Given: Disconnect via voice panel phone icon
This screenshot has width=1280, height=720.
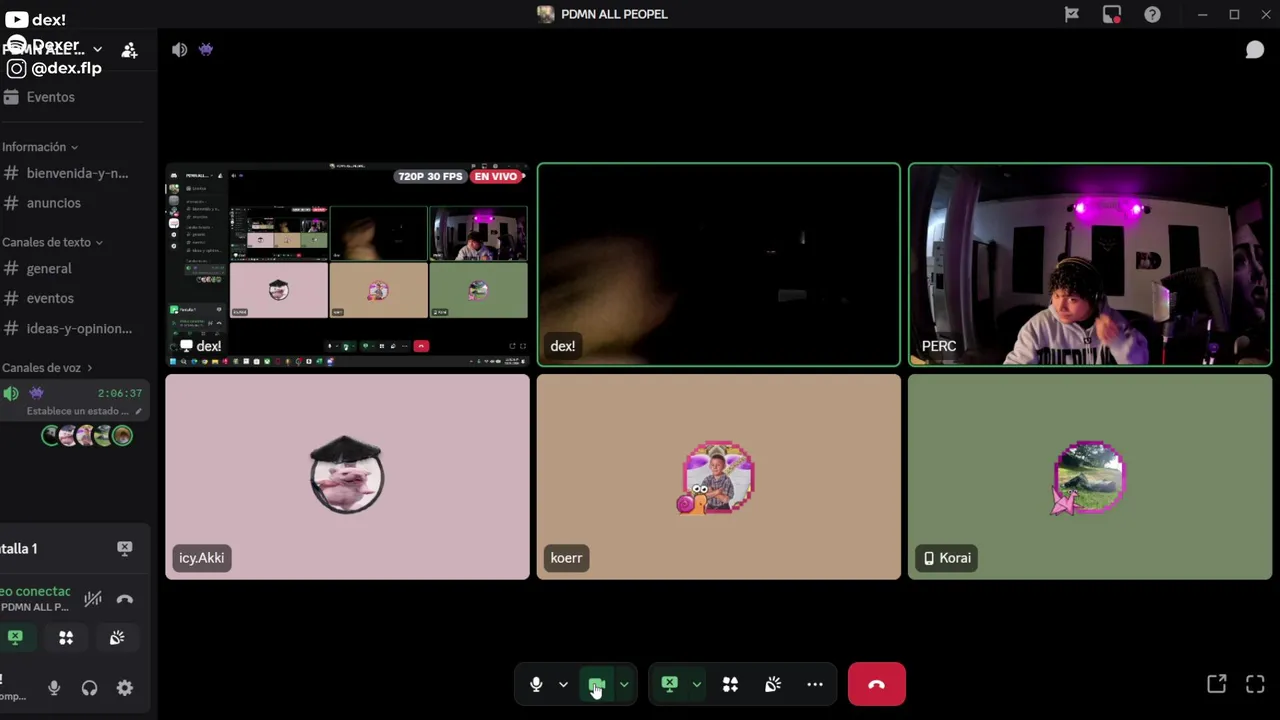Looking at the screenshot, I should [125, 599].
